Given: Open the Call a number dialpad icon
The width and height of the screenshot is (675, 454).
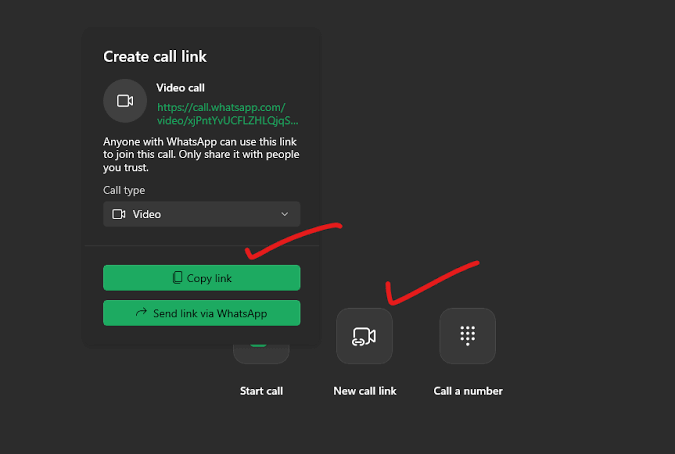Looking at the screenshot, I should pos(467,336).
